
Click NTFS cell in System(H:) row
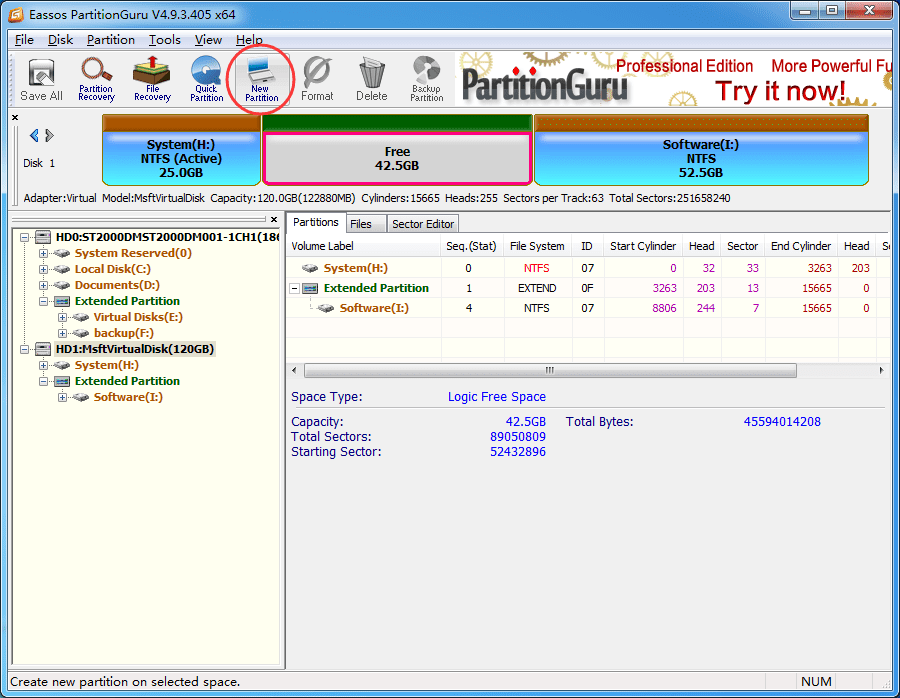pos(537,268)
